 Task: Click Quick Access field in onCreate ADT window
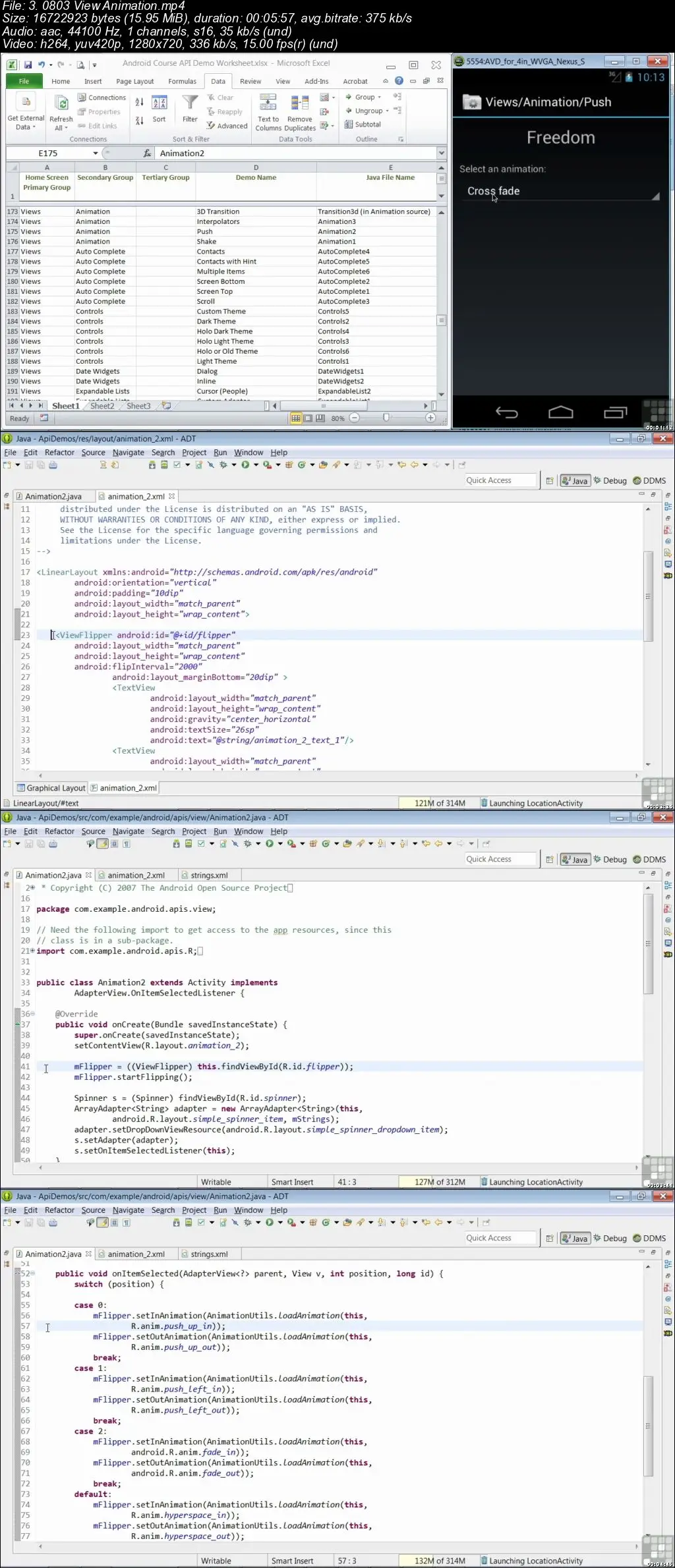pos(500,859)
